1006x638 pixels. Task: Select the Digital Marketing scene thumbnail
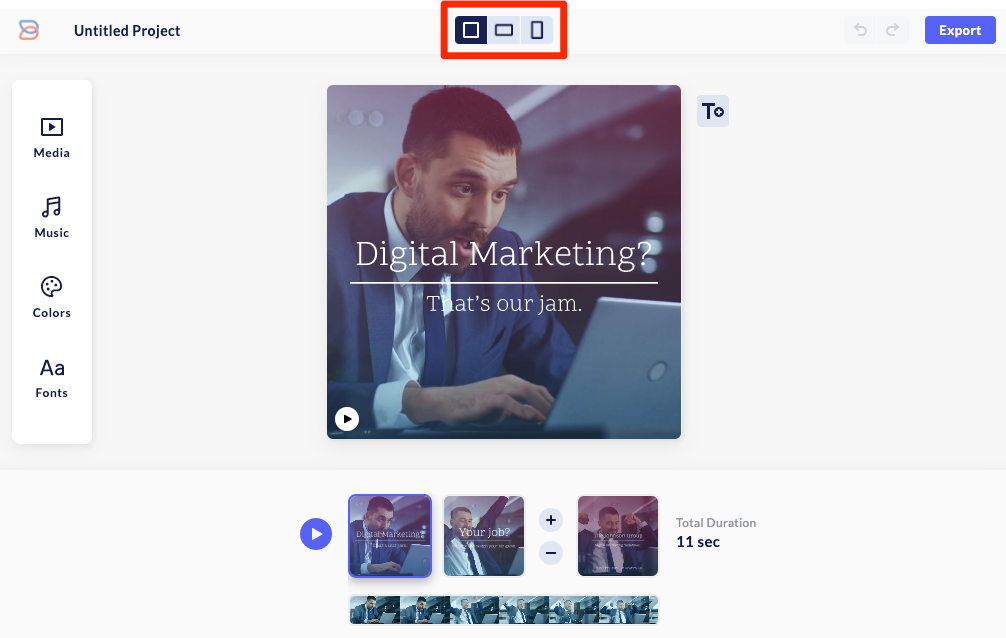pyautogui.click(x=390, y=535)
